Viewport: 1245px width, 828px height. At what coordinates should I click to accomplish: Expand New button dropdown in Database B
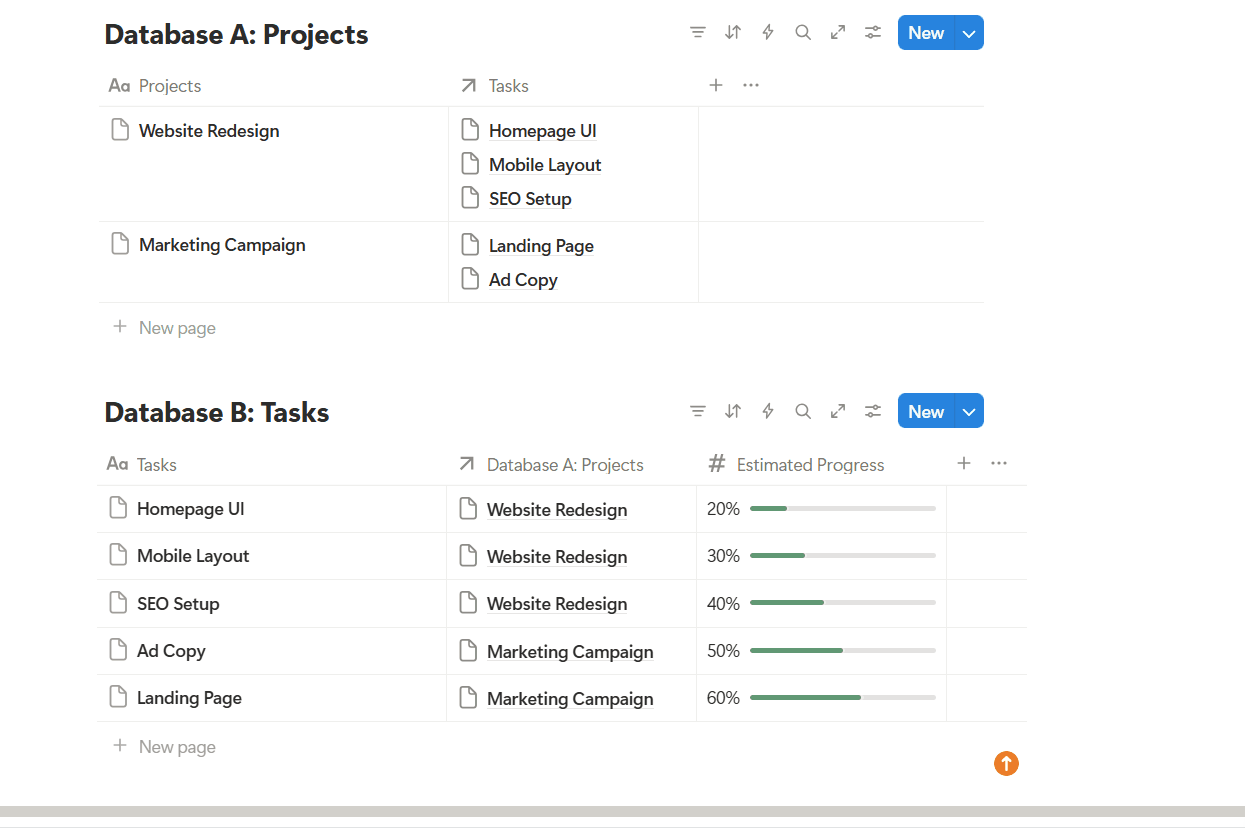pyautogui.click(x=969, y=411)
